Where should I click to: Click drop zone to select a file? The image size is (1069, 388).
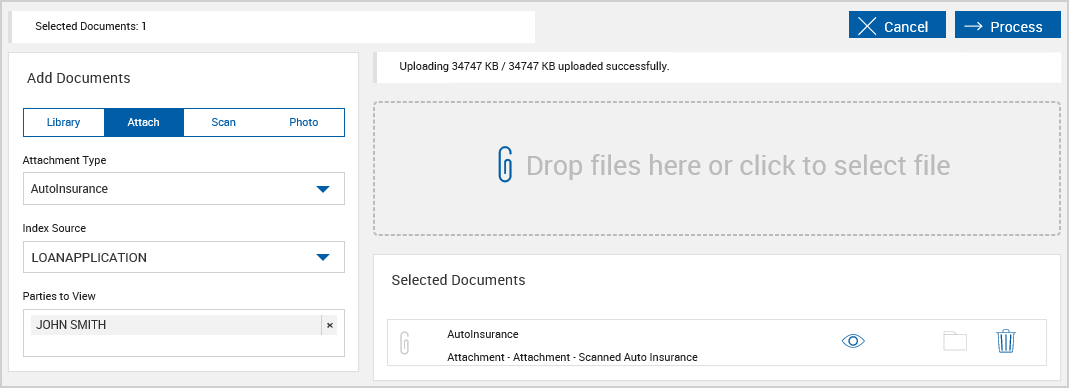(717, 168)
